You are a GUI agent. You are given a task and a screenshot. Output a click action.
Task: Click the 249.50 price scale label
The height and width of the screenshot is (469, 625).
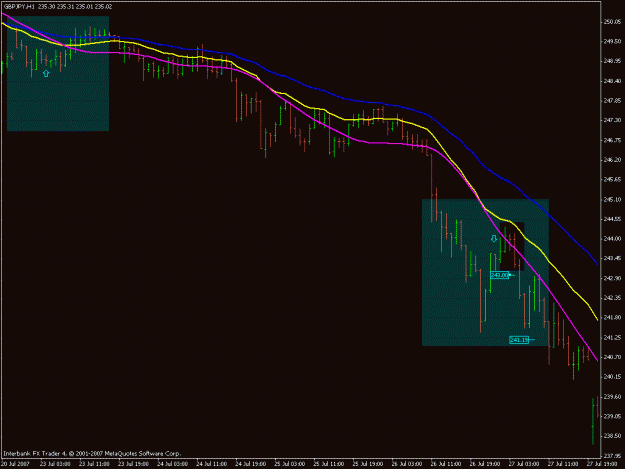[x=612, y=41]
